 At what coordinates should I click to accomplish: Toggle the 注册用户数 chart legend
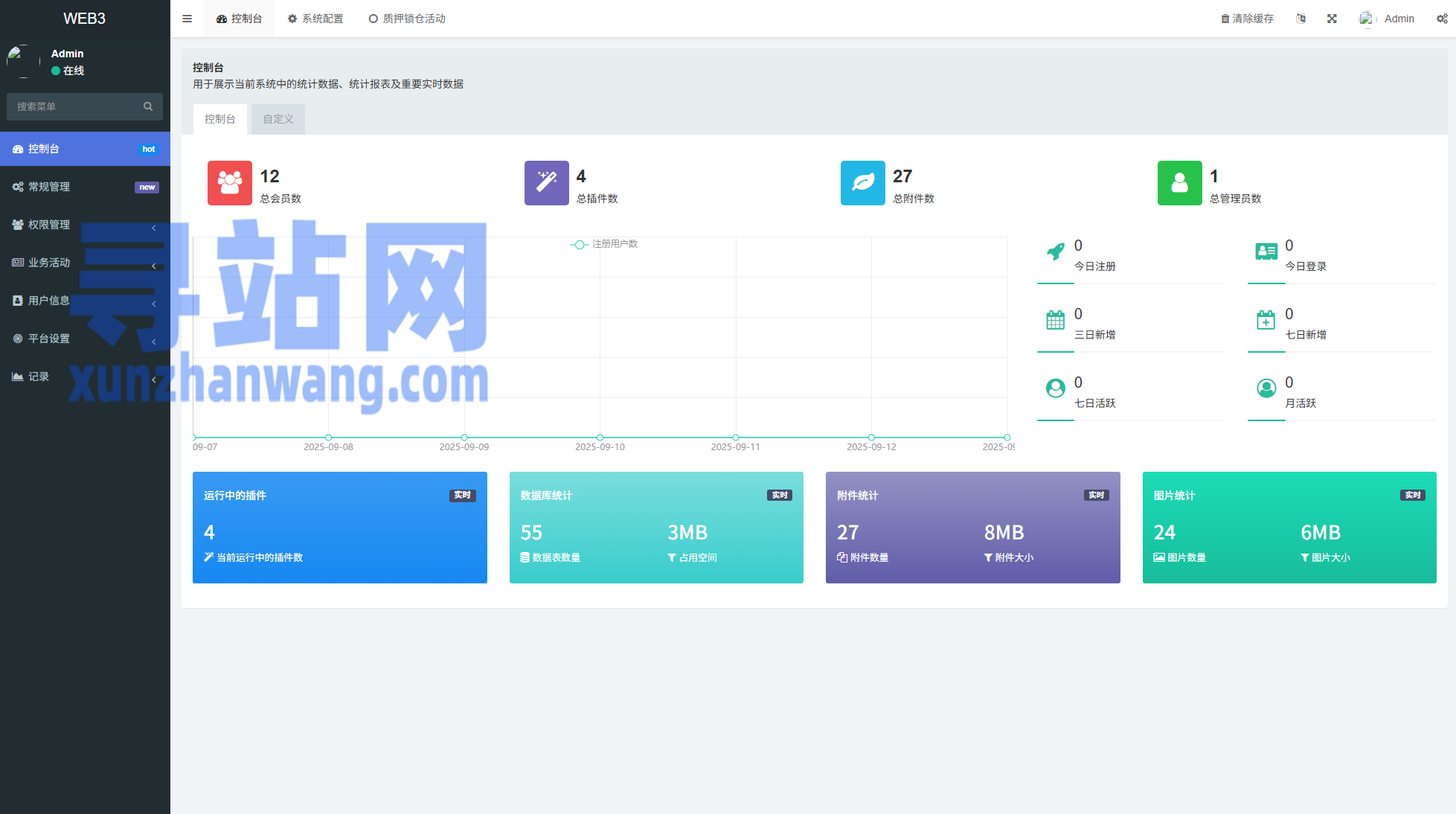pos(604,244)
